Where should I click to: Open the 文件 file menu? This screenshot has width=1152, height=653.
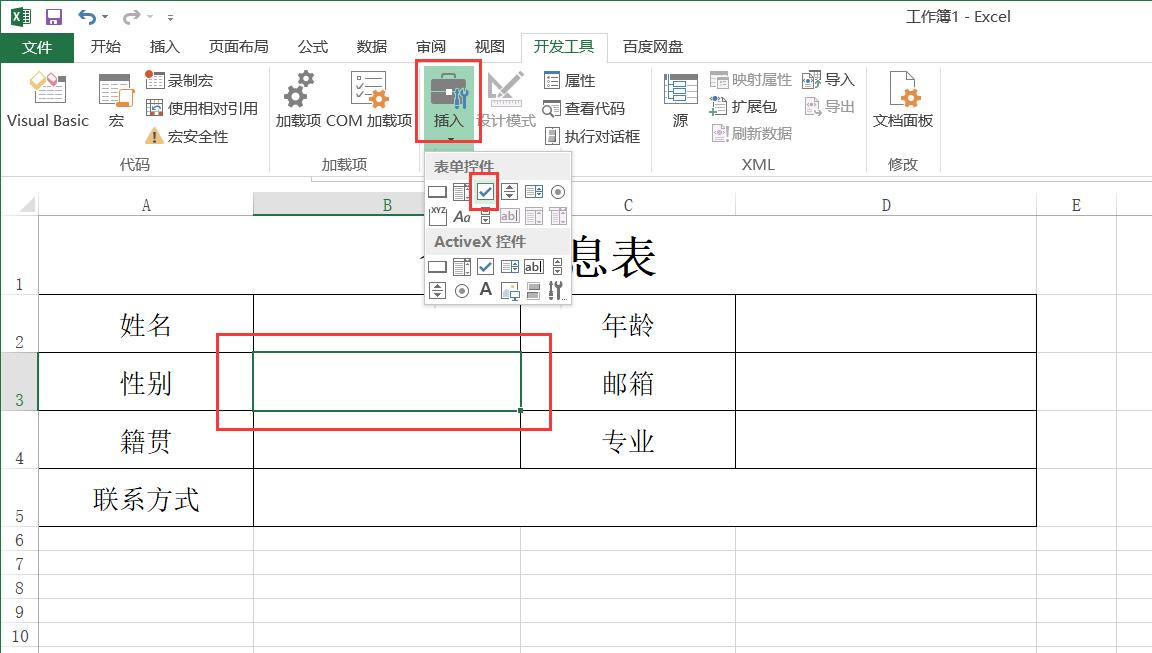tap(37, 47)
